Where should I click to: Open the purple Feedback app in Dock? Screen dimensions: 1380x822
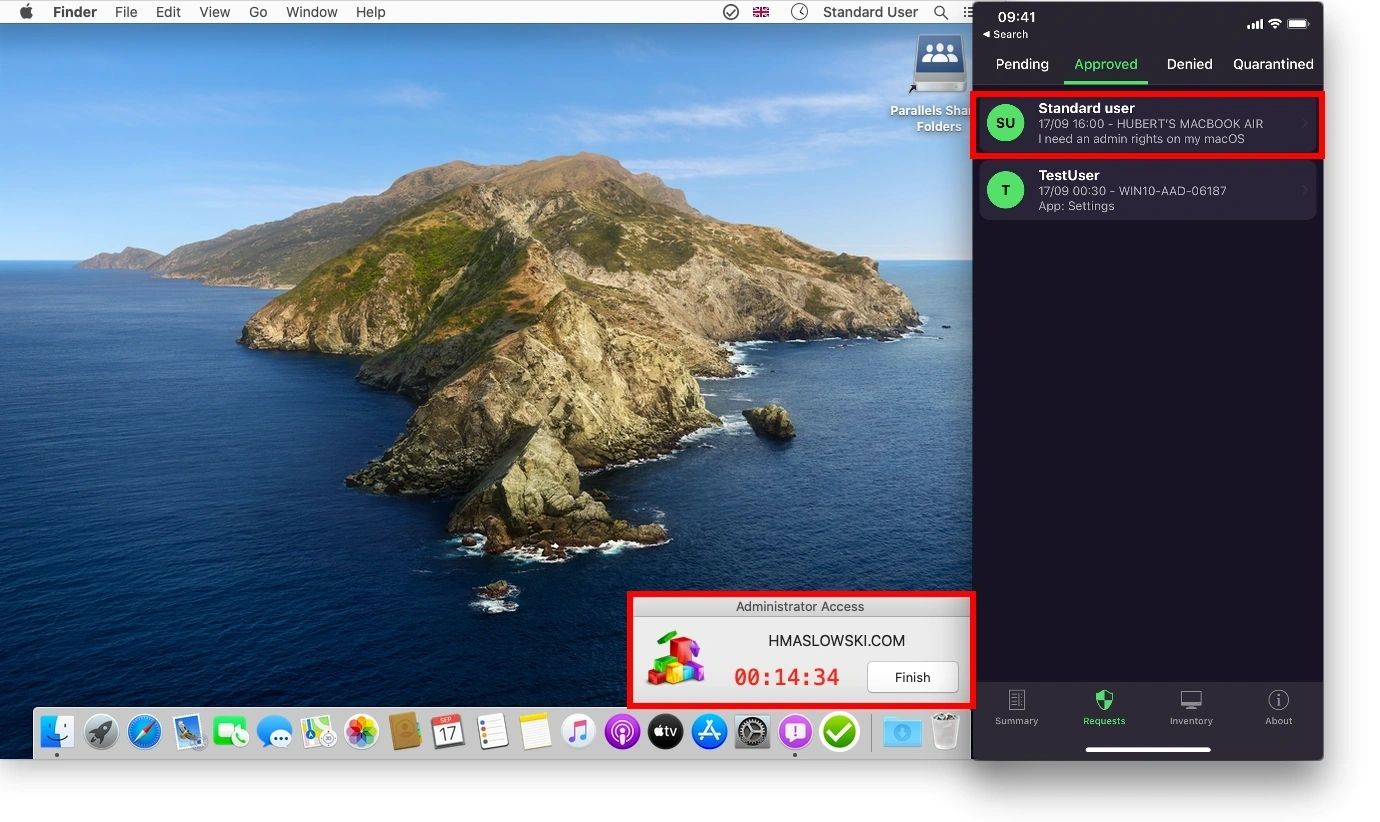pos(795,733)
